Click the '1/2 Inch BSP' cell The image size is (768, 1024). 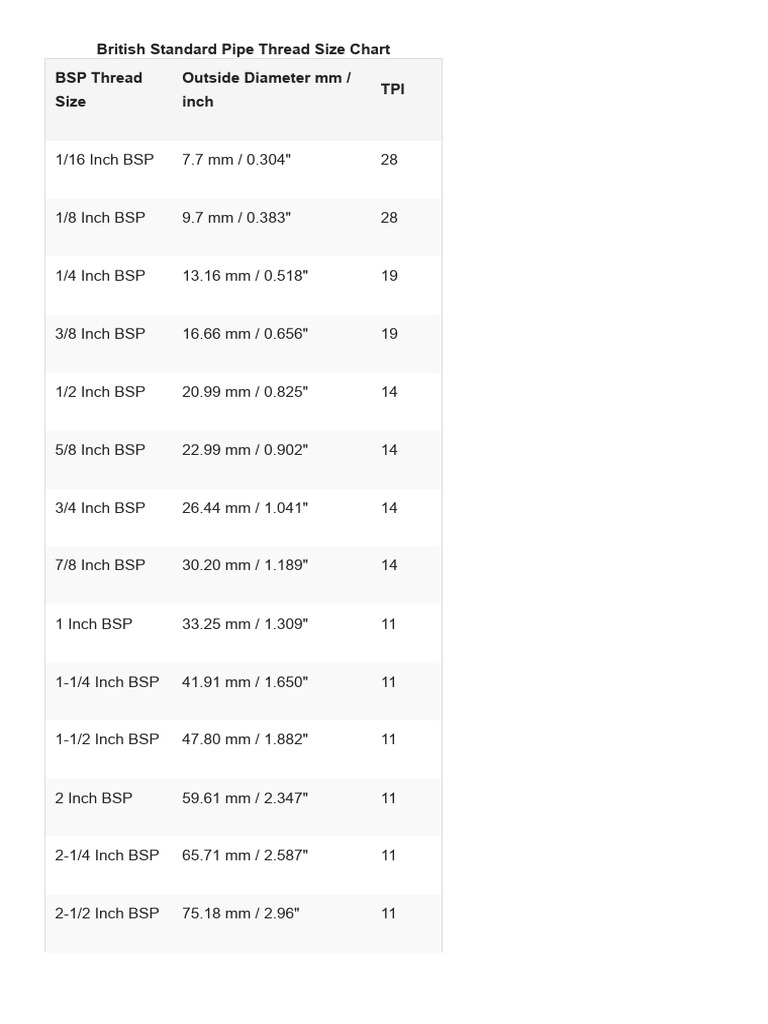[100, 391]
